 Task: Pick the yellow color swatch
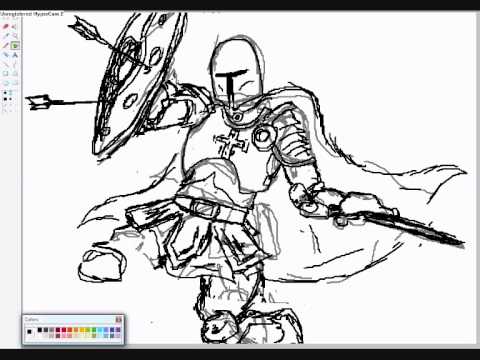coord(82,330)
